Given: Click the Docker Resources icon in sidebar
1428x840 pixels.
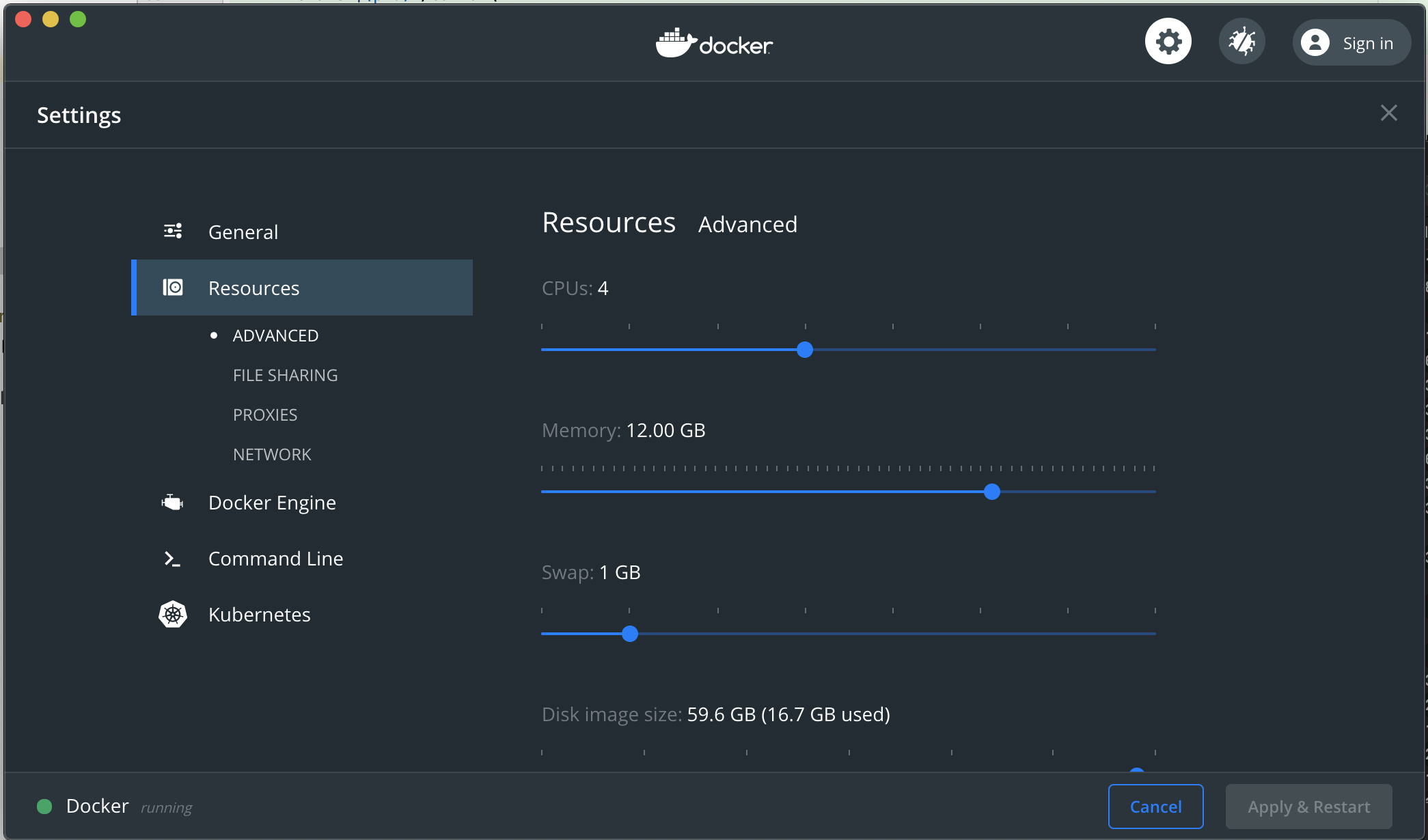Looking at the screenshot, I should (x=173, y=288).
